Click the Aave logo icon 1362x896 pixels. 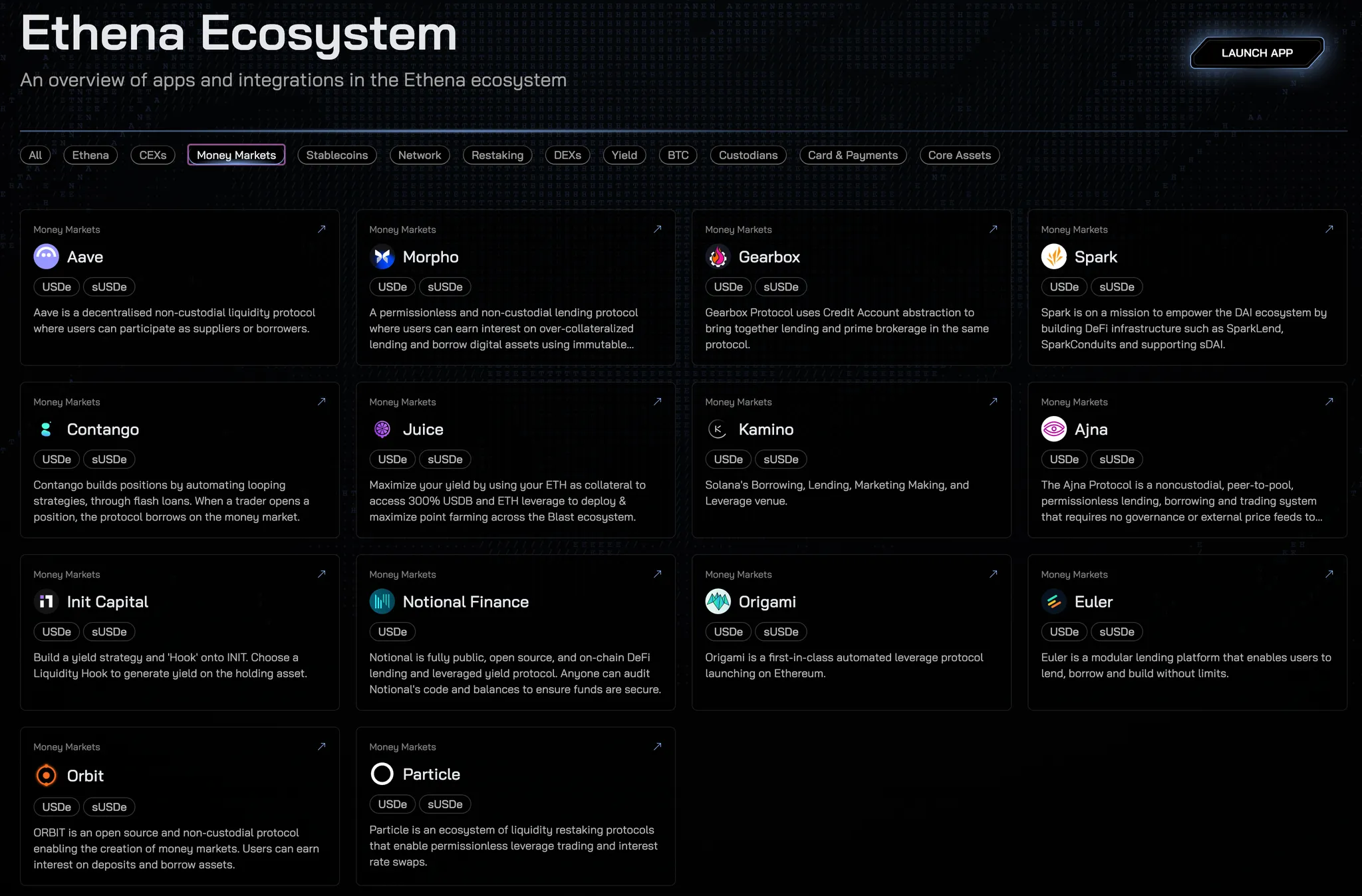46,257
